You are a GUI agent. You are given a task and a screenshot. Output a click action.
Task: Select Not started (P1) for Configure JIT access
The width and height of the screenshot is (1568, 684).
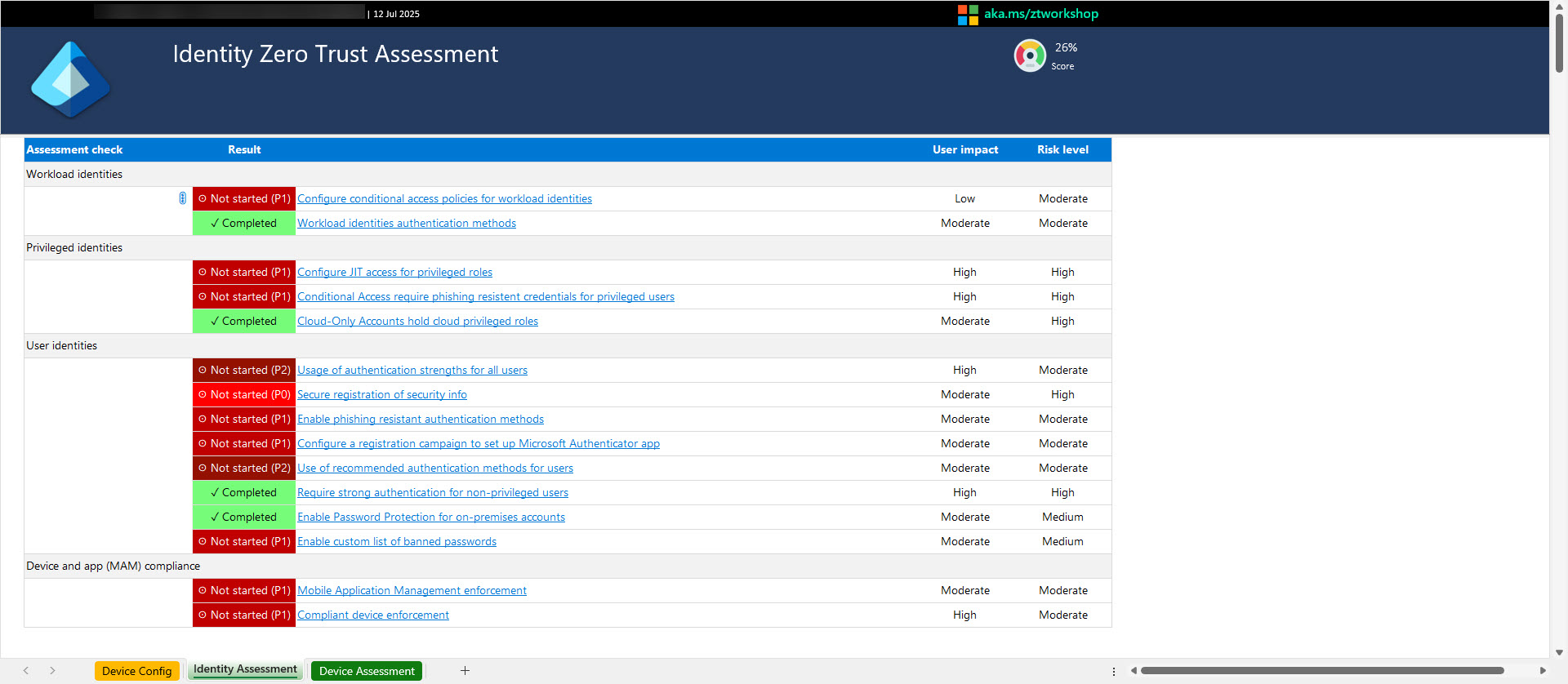244,272
